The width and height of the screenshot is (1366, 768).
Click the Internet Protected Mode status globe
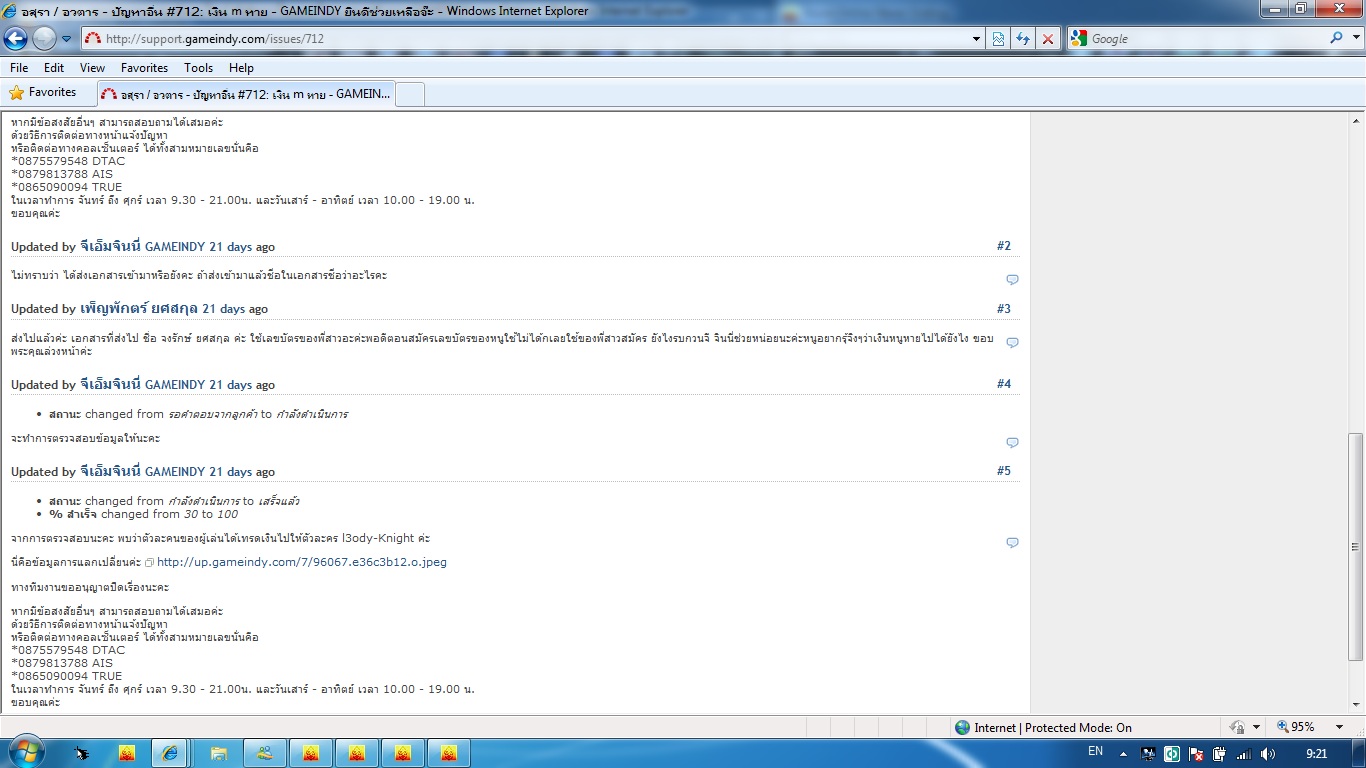(962, 728)
